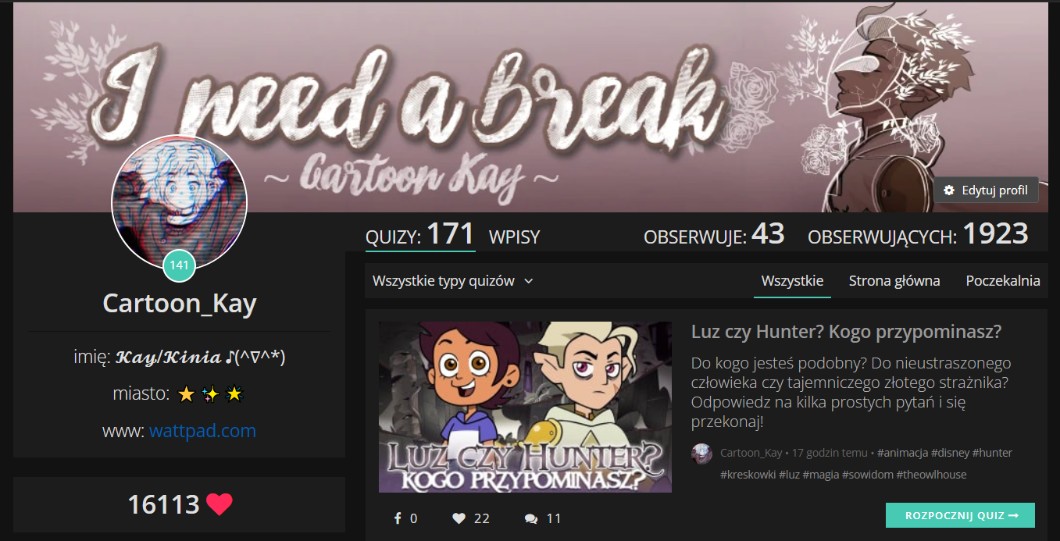The image size is (1060, 541).
Task: Open the Obserwujących 1923 followers list
Action: click(x=918, y=235)
